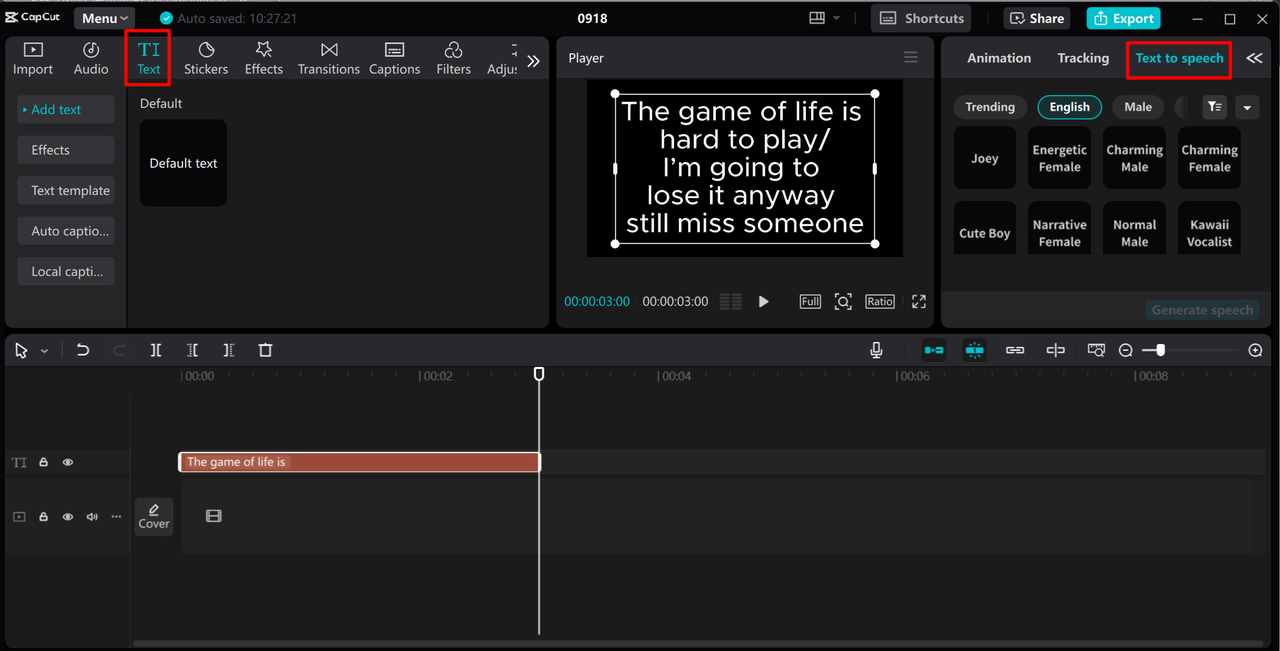Click the screenshot focus icon in Player
The height and width of the screenshot is (651, 1280).
point(843,301)
